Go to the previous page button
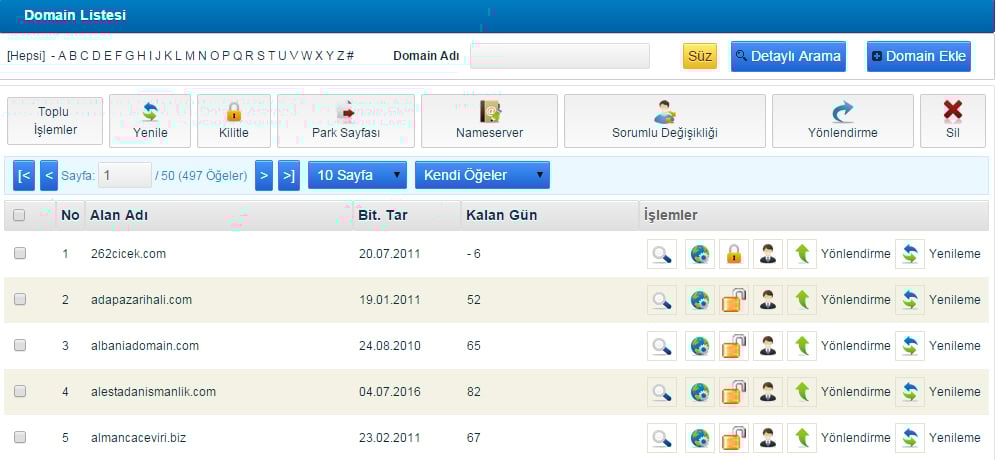The width and height of the screenshot is (996, 460). tap(49, 175)
